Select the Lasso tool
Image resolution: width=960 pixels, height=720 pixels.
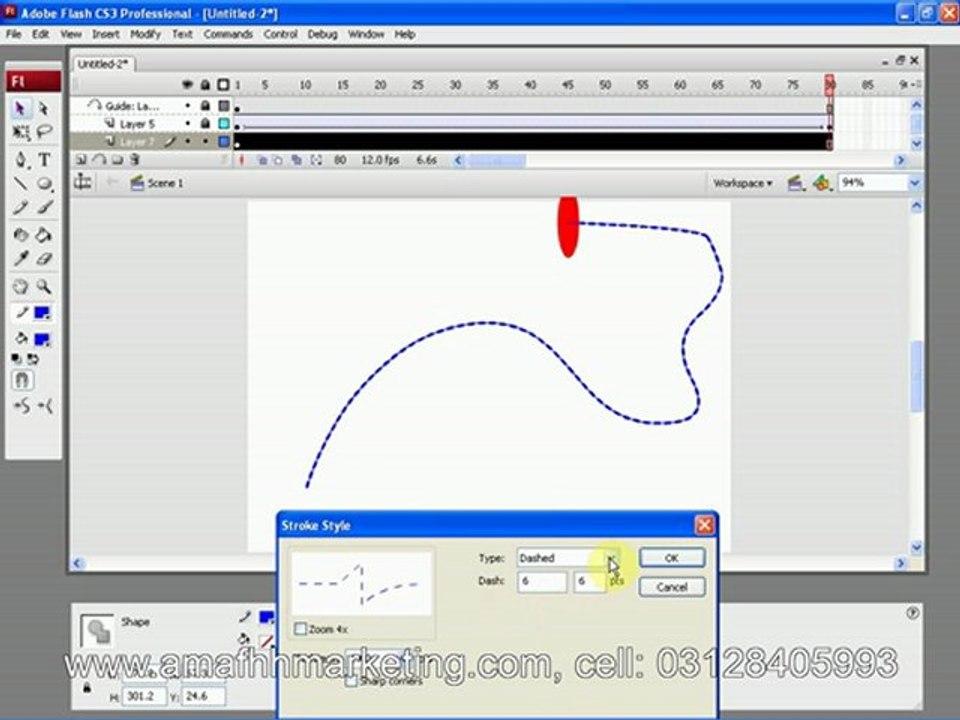(x=43, y=132)
